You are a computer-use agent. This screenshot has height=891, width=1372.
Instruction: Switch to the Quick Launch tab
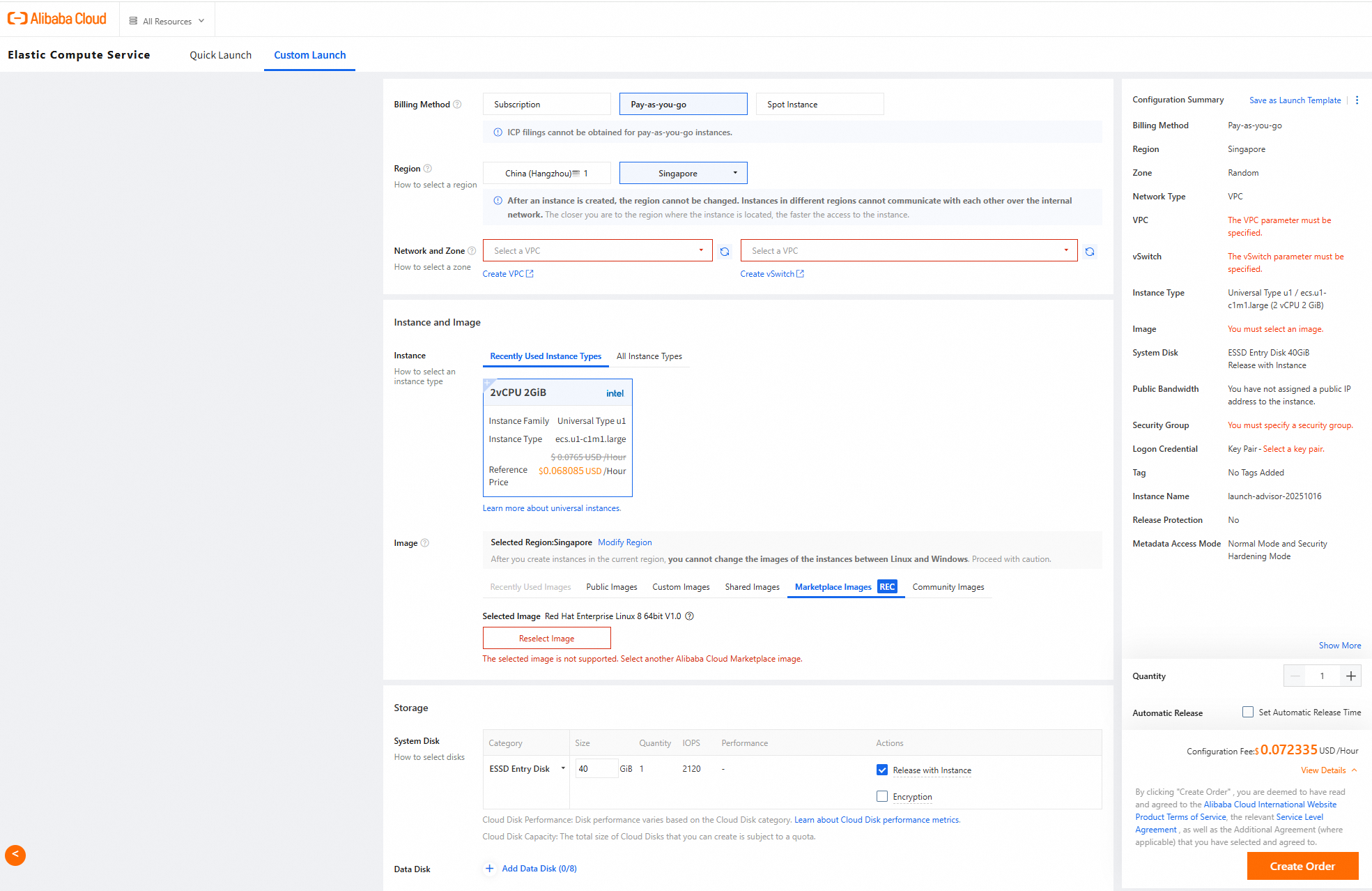coord(220,55)
